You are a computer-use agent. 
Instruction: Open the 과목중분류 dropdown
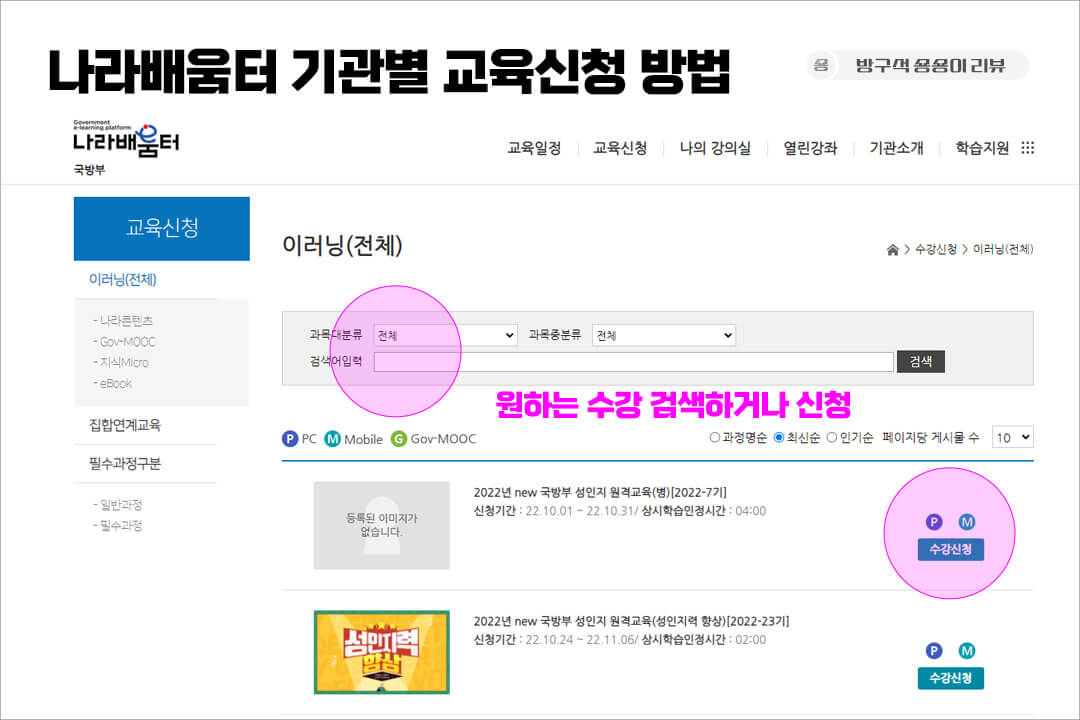click(x=664, y=336)
